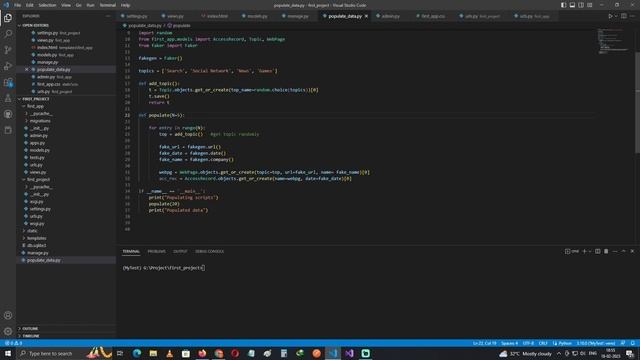Split the terminal panel
Image resolution: width=640 pixels, height=360 pixels.
(598, 251)
